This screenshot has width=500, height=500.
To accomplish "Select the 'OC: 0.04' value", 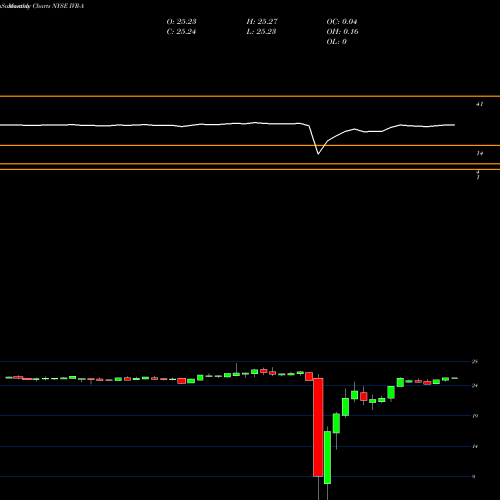I will [x=342, y=22].
